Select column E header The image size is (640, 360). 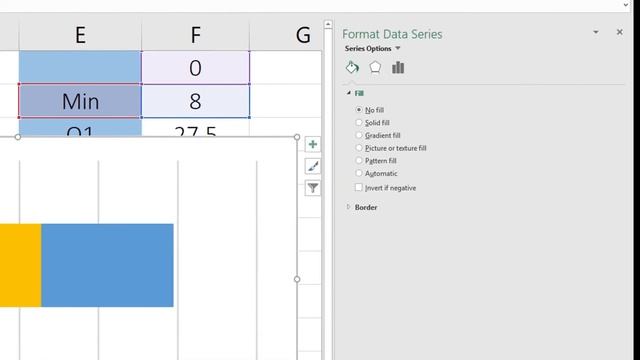pyautogui.click(x=80, y=35)
